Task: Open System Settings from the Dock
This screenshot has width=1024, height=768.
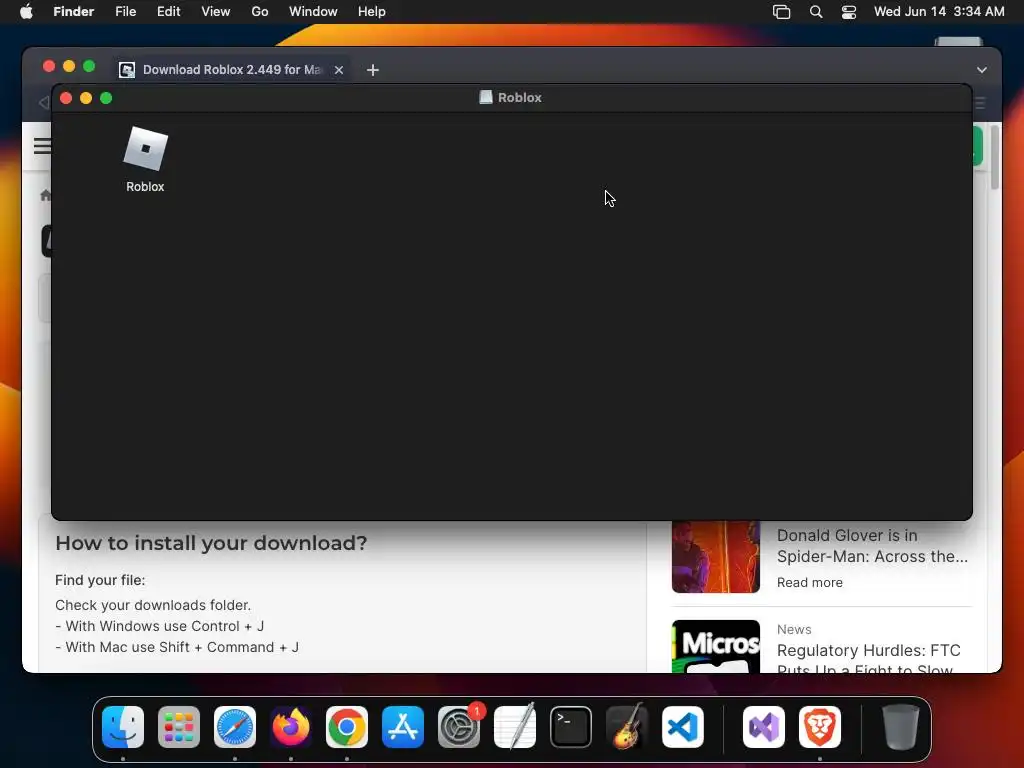Action: pyautogui.click(x=459, y=727)
